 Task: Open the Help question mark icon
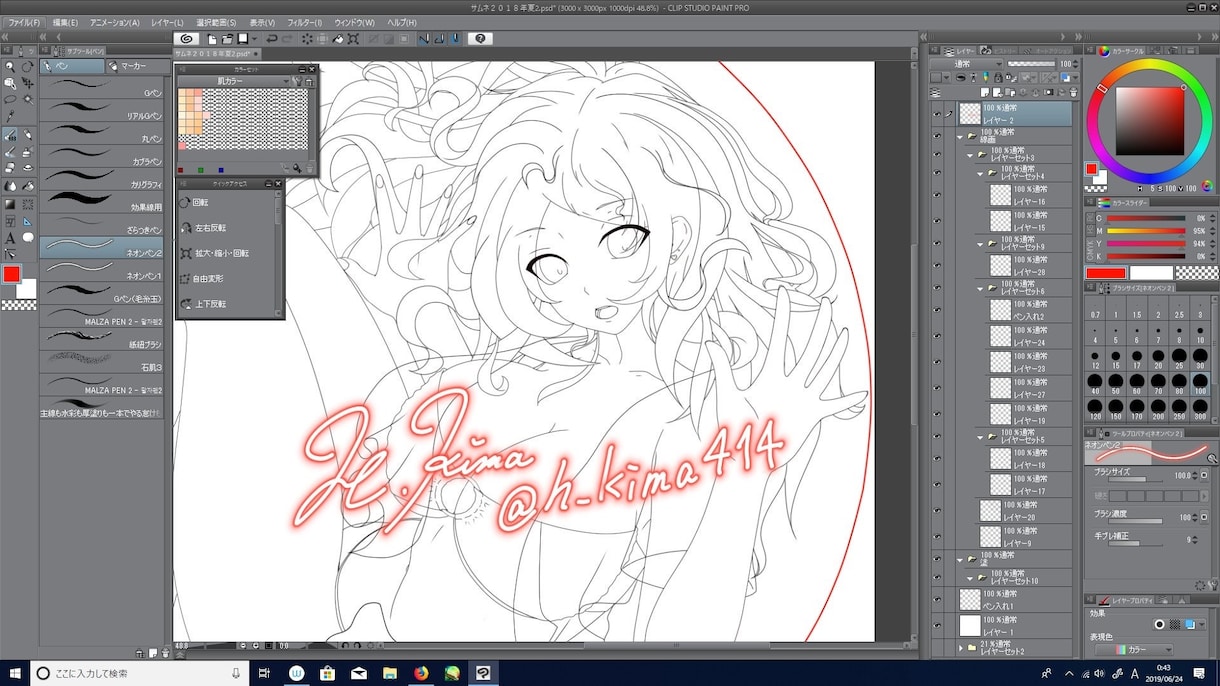(480, 39)
